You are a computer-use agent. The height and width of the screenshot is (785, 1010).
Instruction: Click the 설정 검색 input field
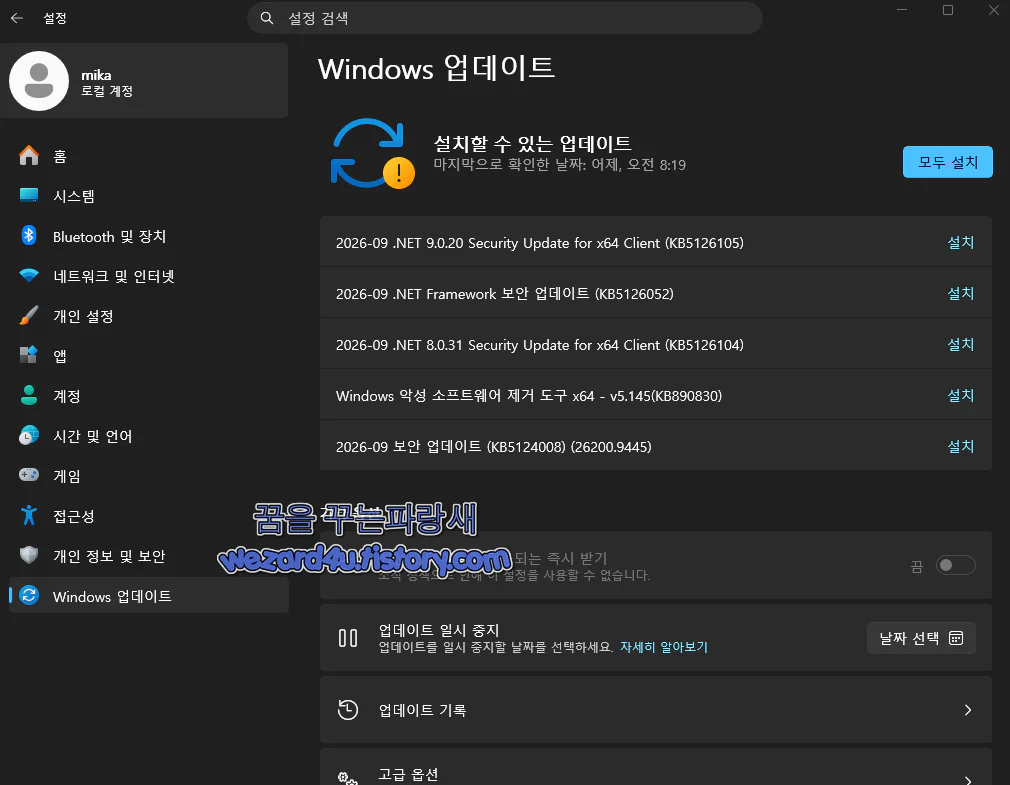[x=505, y=18]
